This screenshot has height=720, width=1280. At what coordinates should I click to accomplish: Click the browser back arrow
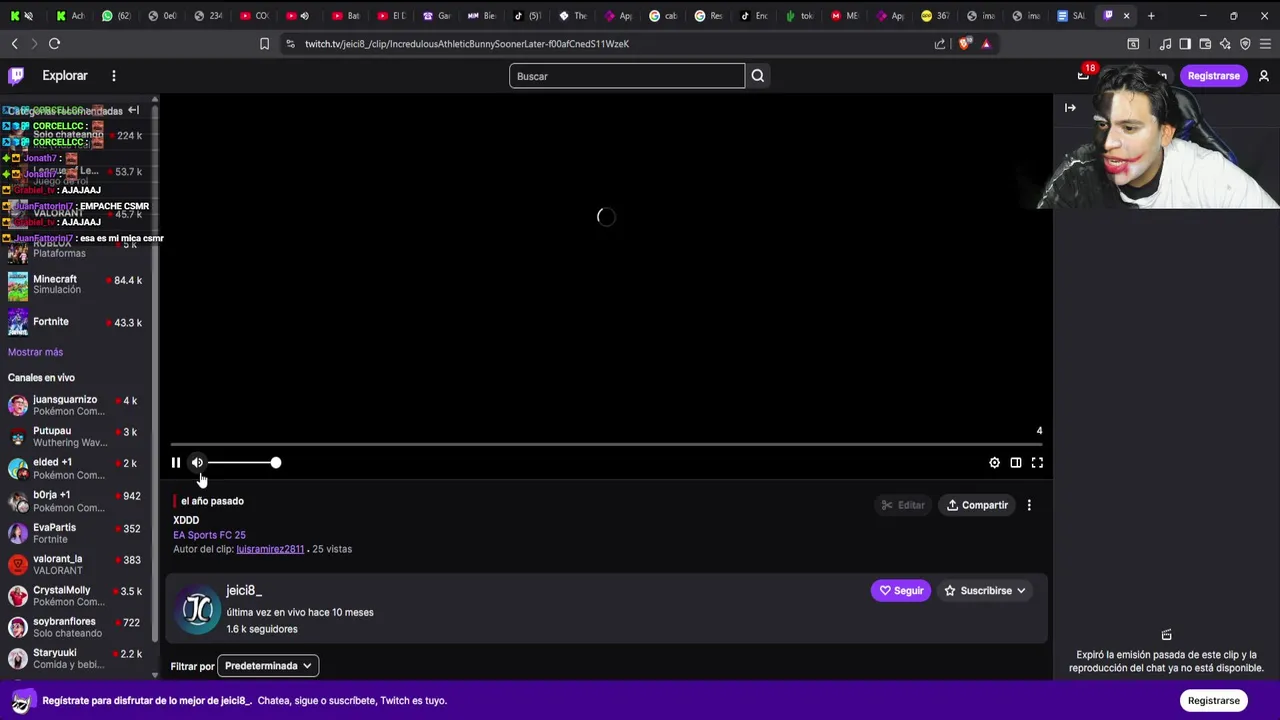tap(14, 44)
